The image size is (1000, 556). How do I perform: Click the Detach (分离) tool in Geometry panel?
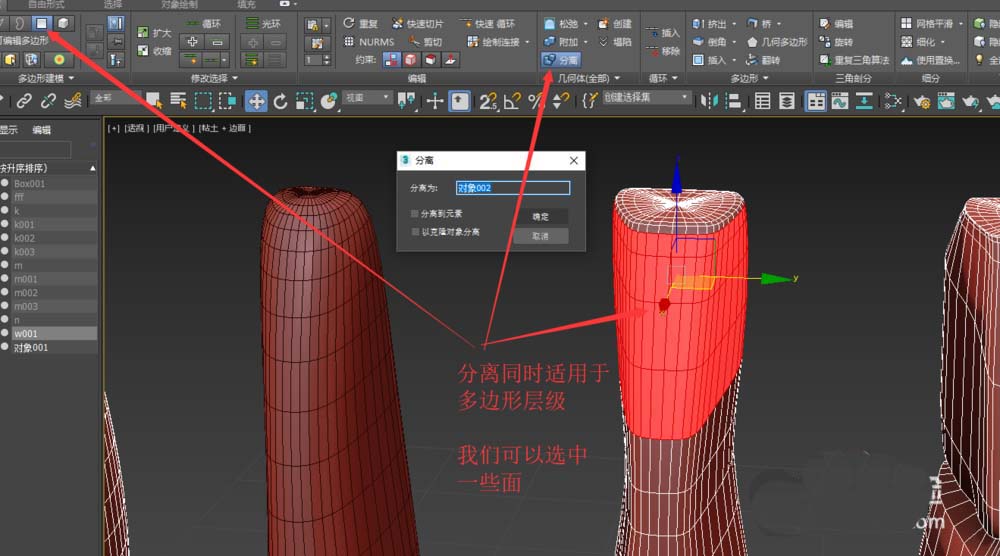[x=561, y=60]
